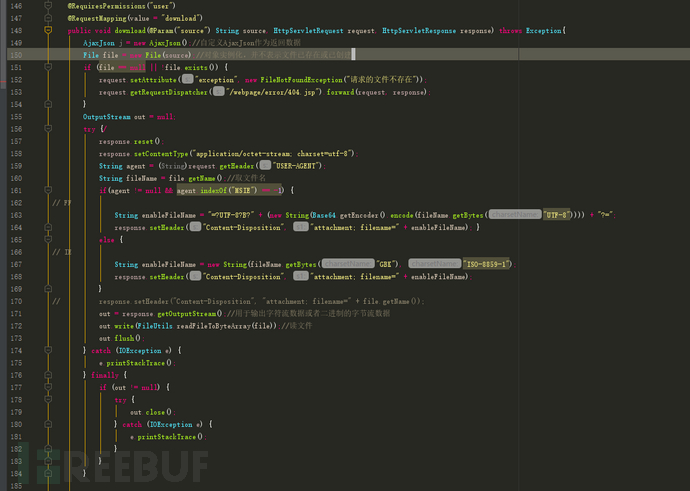Click the charsetName hint before "GBK"

coord(348,264)
